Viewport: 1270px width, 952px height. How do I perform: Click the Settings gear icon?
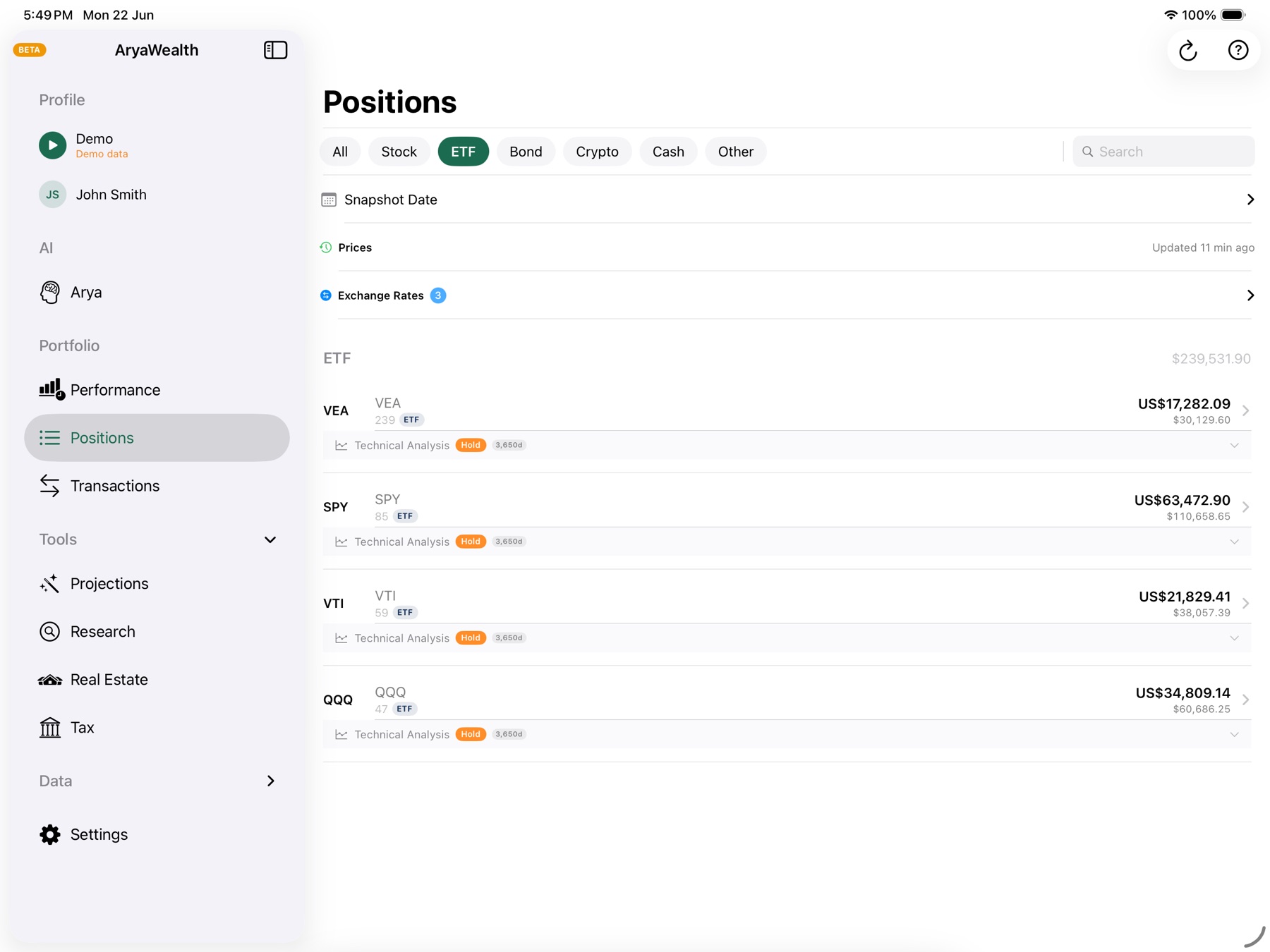click(49, 834)
